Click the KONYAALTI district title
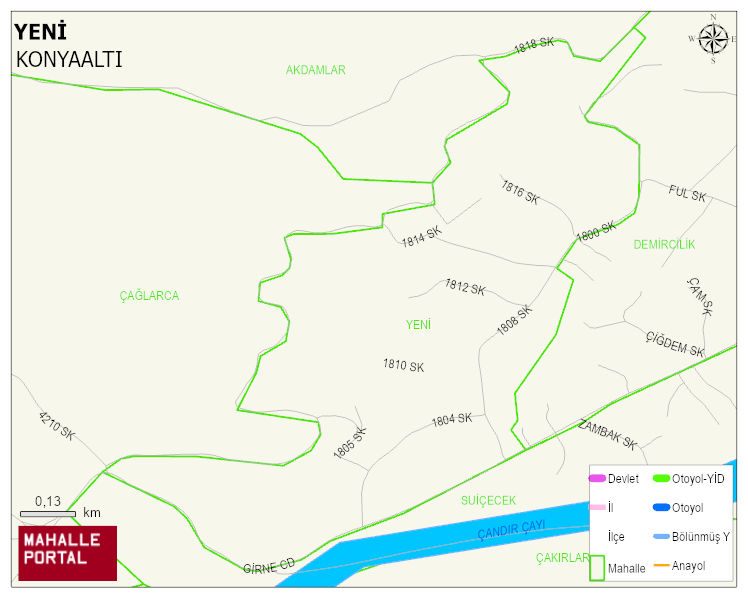Viewport: 748px width, 598px height. pyautogui.click(x=69, y=60)
